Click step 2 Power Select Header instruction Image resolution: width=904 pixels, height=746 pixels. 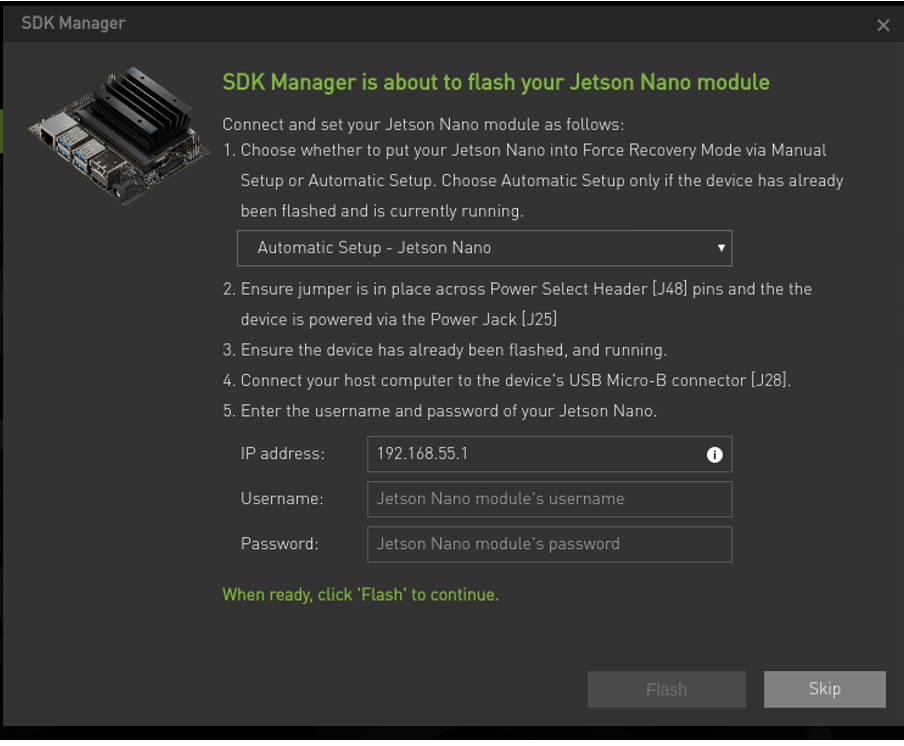click(x=517, y=304)
